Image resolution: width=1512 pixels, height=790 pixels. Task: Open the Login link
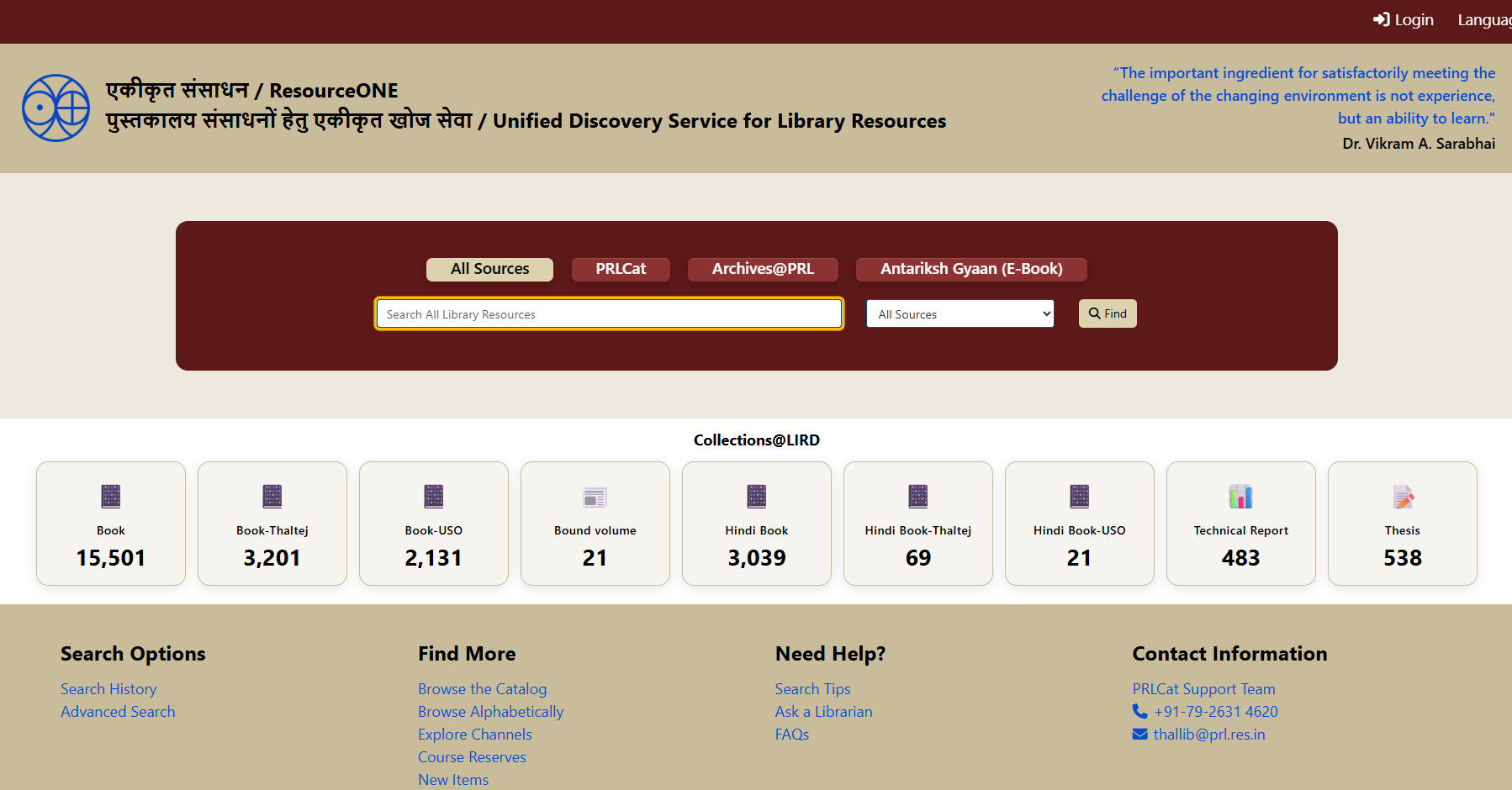point(1403,20)
